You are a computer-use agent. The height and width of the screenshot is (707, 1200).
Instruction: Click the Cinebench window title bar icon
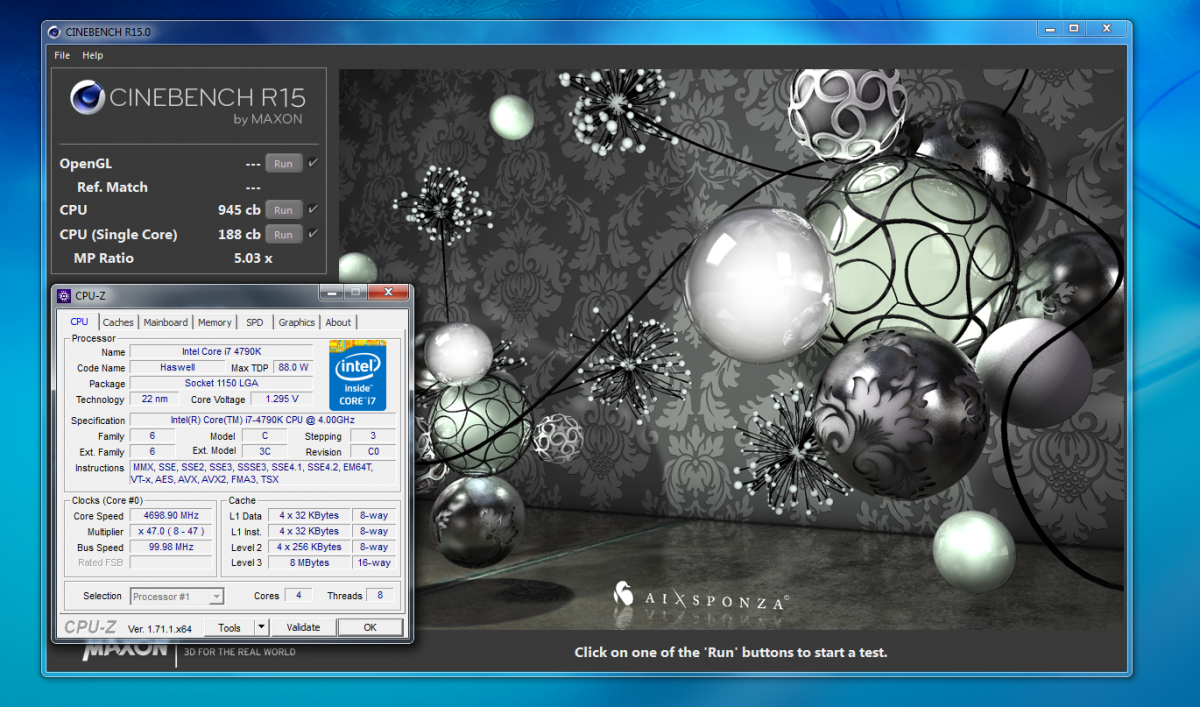click(x=54, y=32)
